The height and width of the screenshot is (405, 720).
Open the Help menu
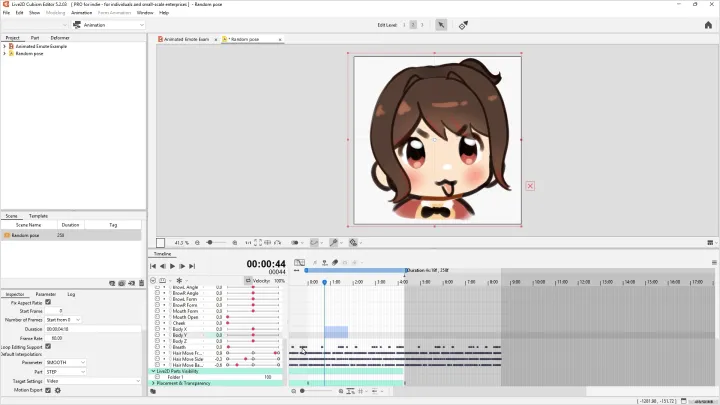164,13
